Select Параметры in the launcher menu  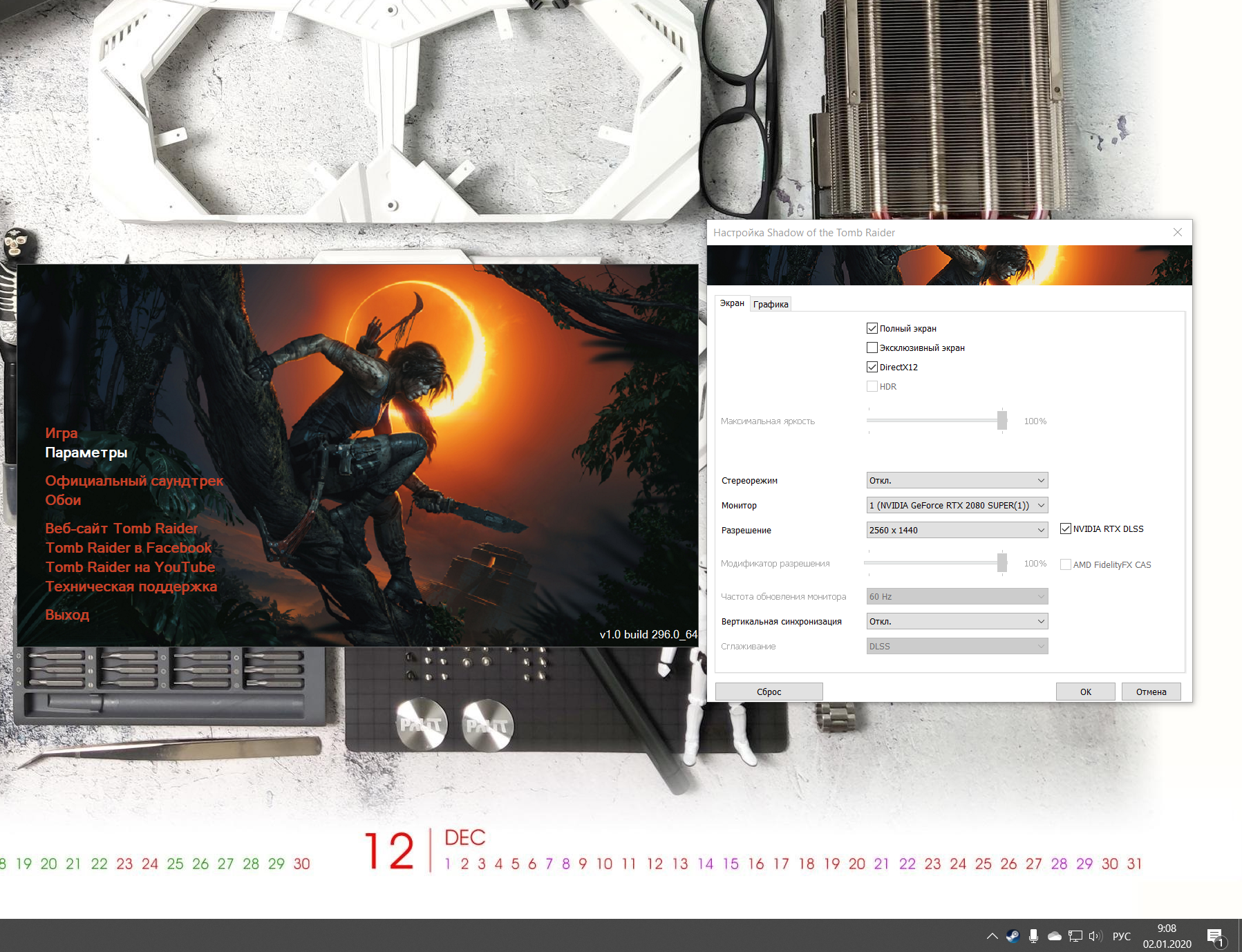tap(86, 453)
